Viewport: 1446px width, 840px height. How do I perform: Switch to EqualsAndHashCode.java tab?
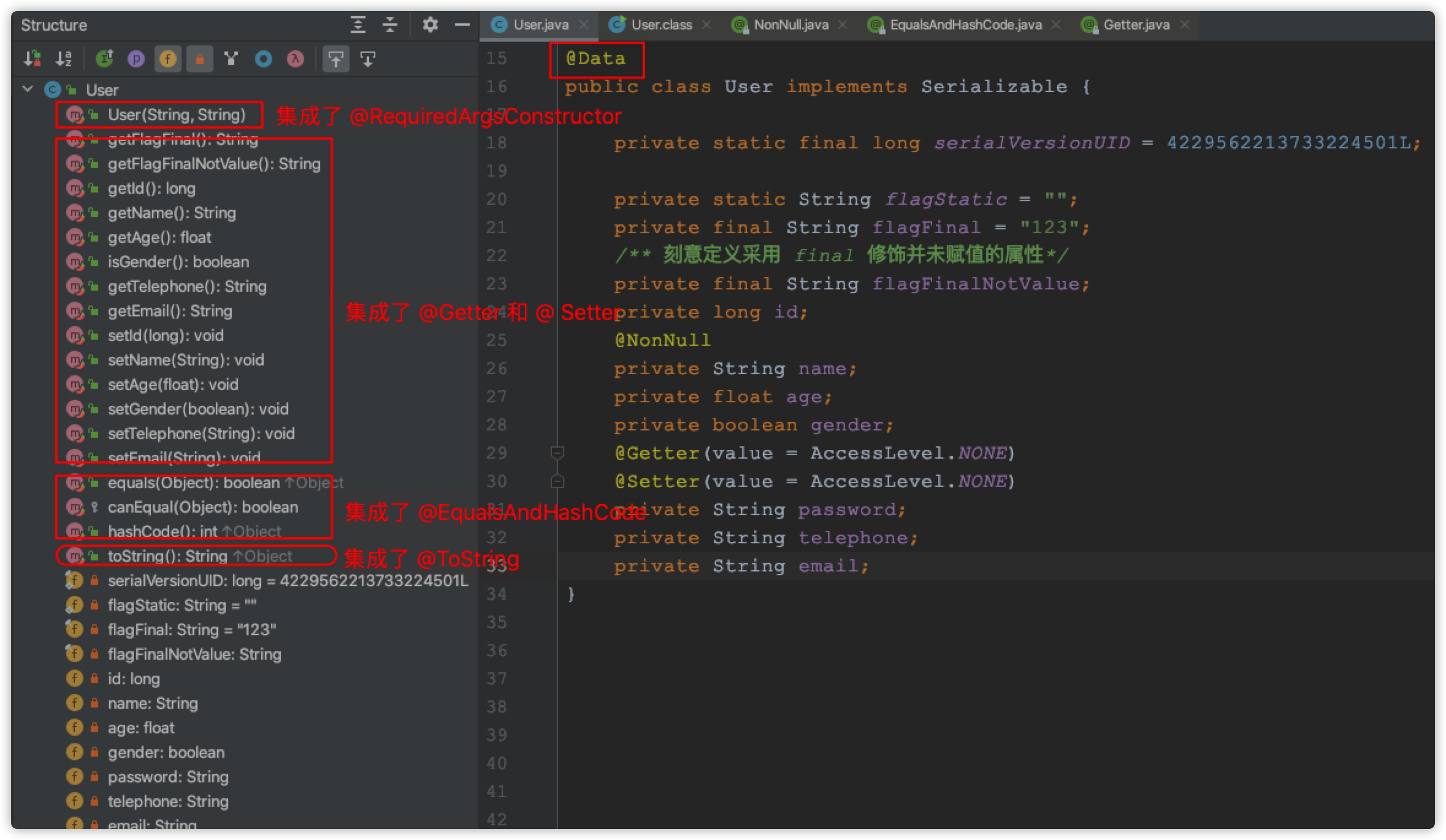point(966,25)
